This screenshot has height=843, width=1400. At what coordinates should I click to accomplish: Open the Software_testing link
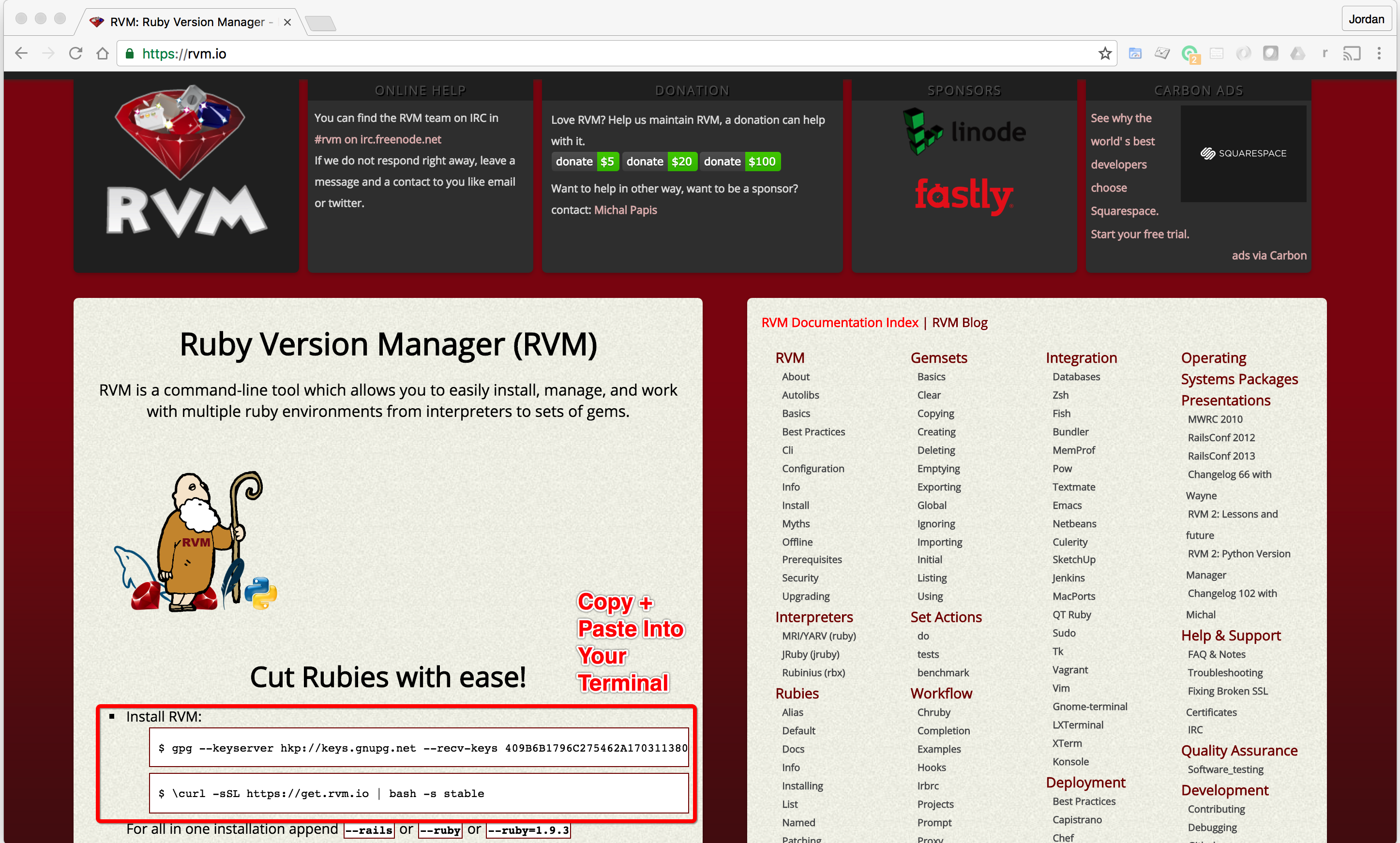click(1226, 769)
